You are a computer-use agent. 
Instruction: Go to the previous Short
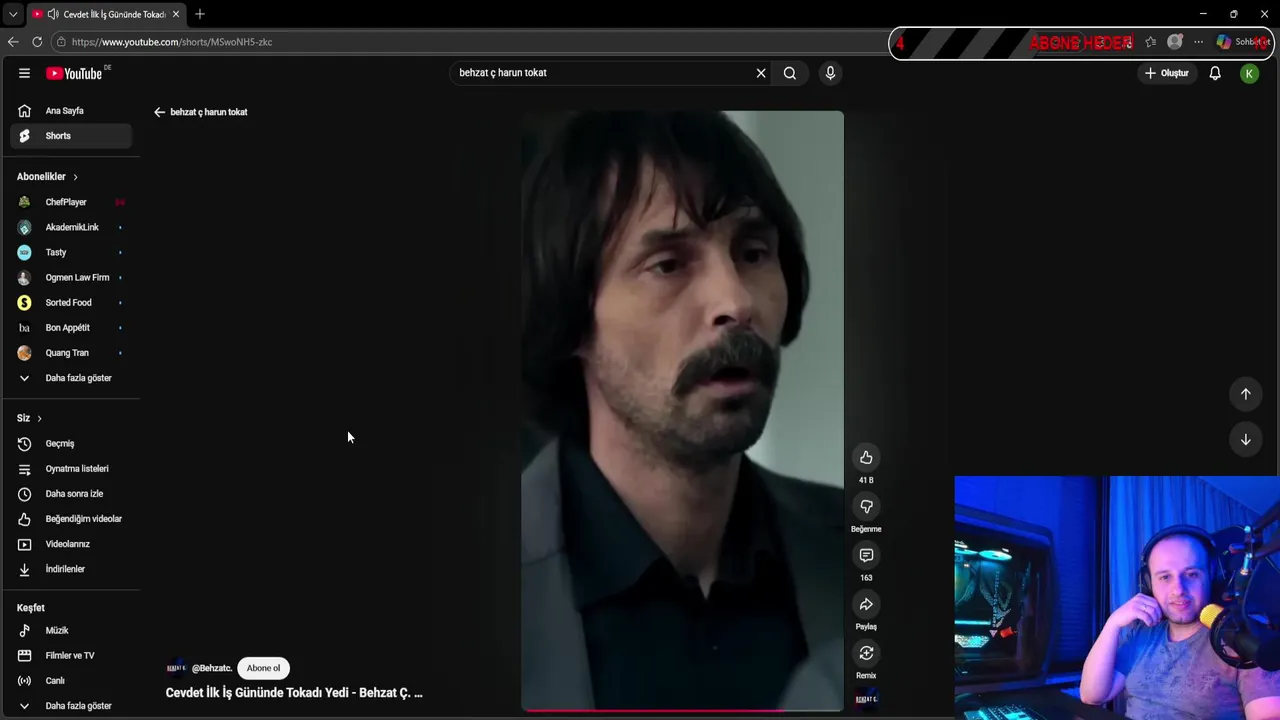pyautogui.click(x=1246, y=394)
